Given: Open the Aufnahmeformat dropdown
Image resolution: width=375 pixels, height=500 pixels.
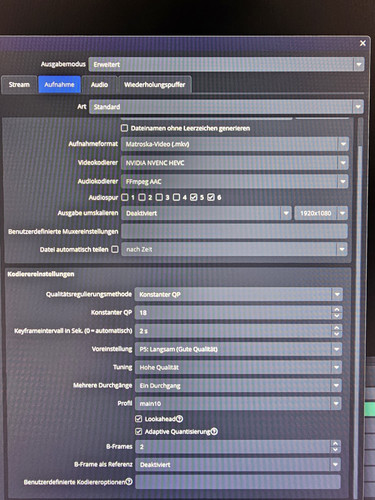Looking at the screenshot, I should 235,144.
